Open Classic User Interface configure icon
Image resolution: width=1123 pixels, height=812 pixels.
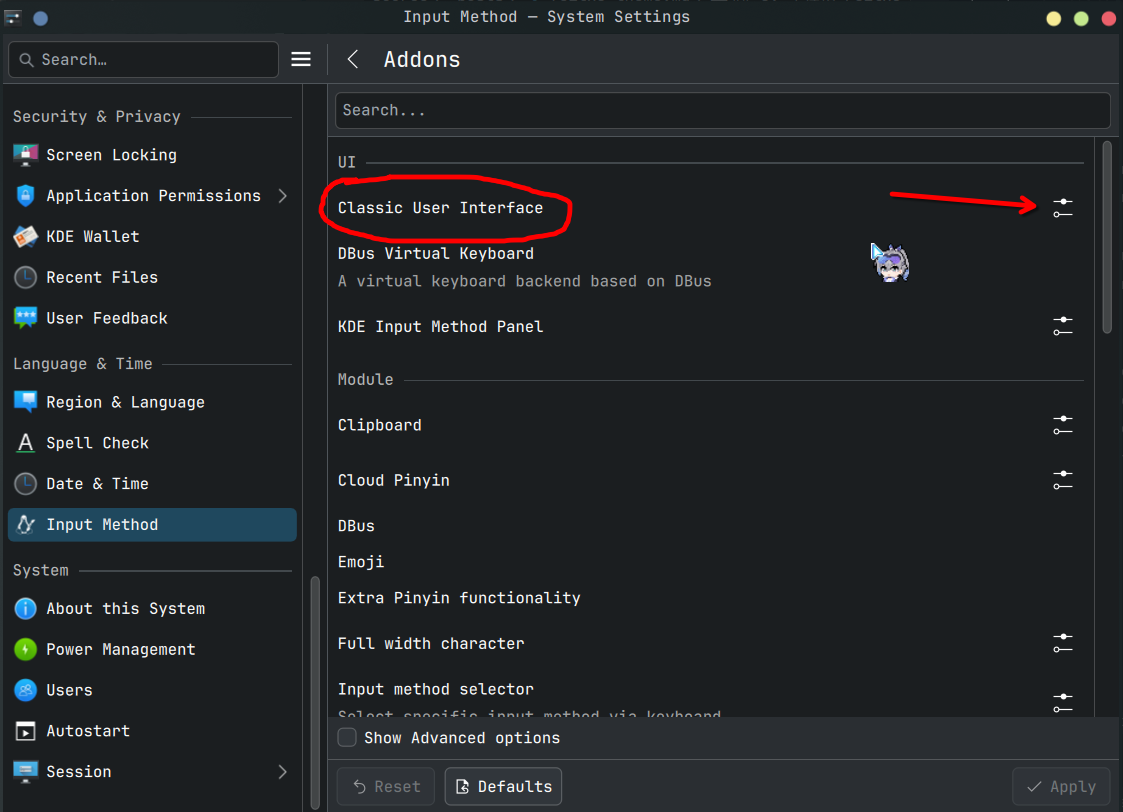1062,208
